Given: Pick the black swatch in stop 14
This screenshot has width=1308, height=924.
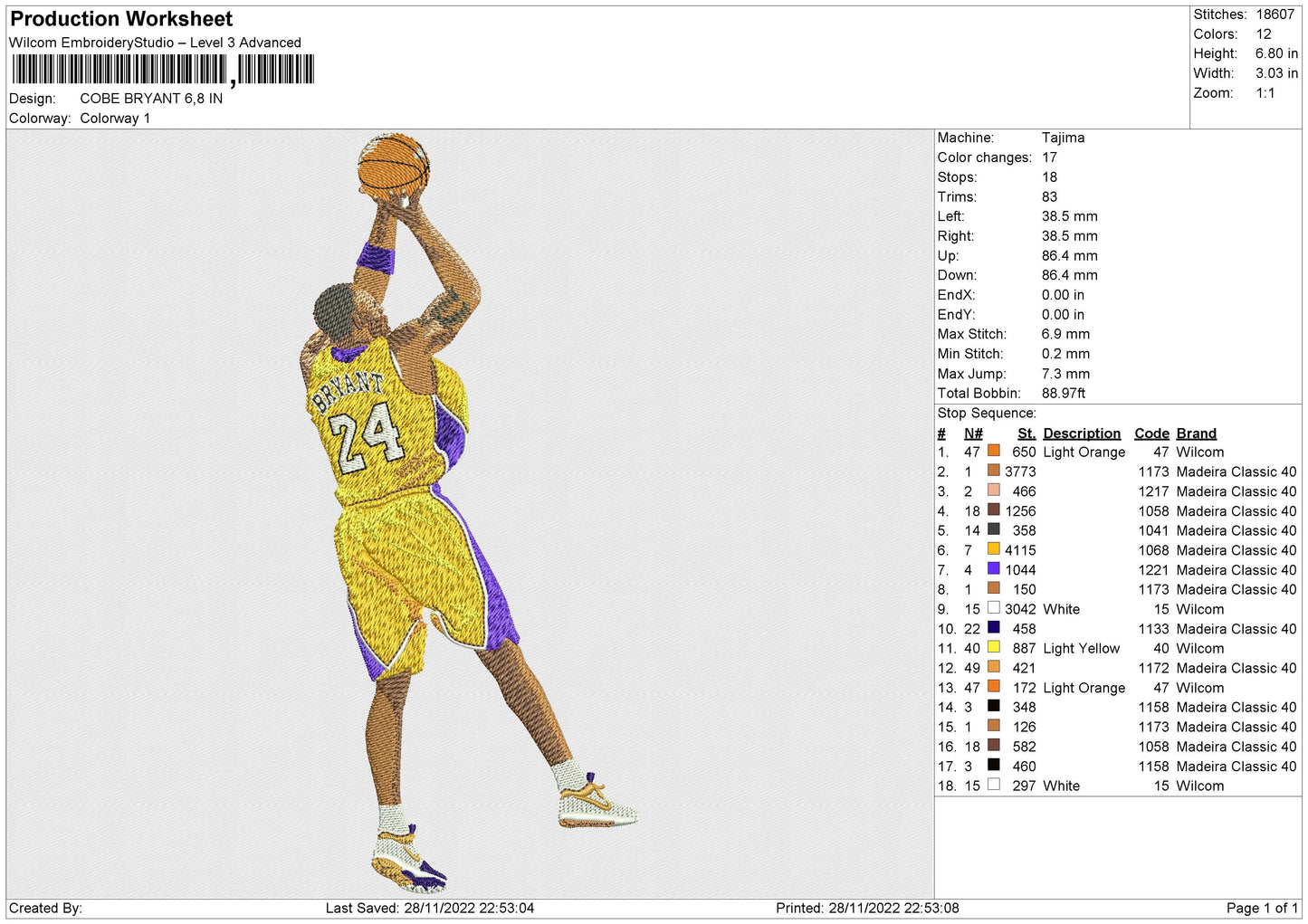Looking at the screenshot, I should [x=993, y=706].
